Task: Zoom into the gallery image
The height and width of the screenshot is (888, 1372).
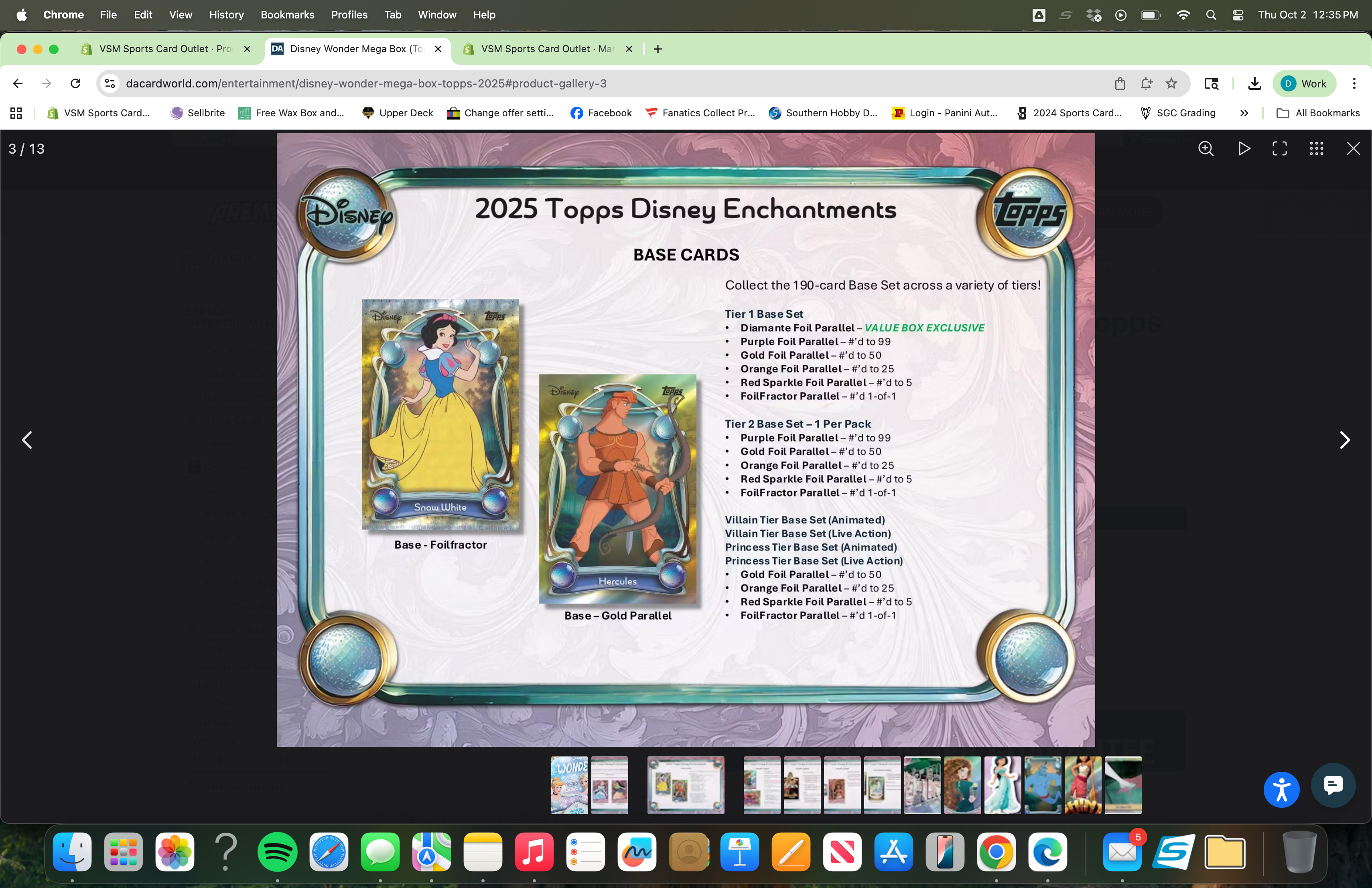Action: click(x=1206, y=149)
